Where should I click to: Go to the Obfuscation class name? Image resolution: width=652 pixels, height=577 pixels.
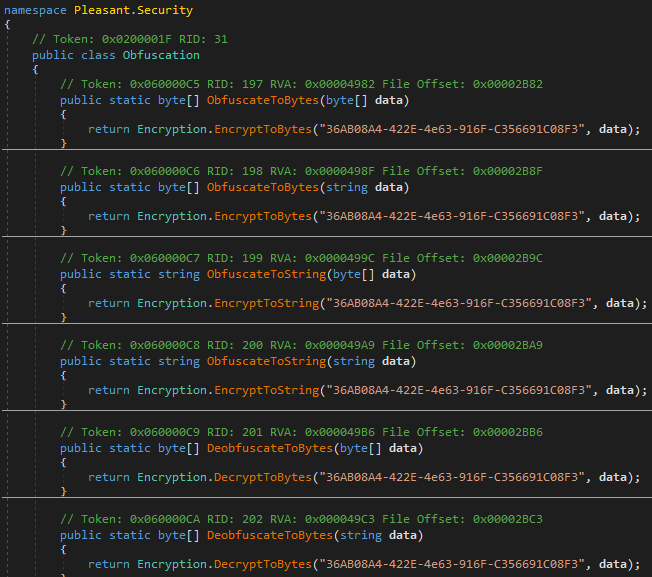coord(161,55)
